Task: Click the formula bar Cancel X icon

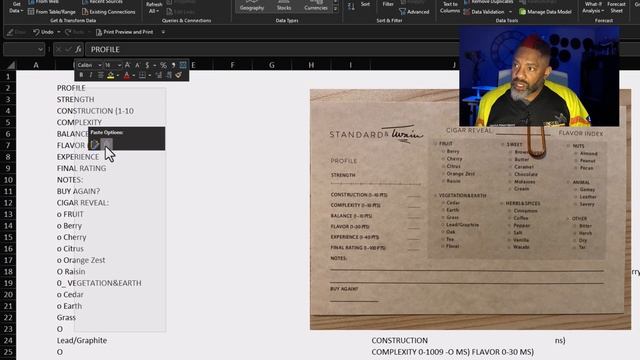Action: coord(58,49)
